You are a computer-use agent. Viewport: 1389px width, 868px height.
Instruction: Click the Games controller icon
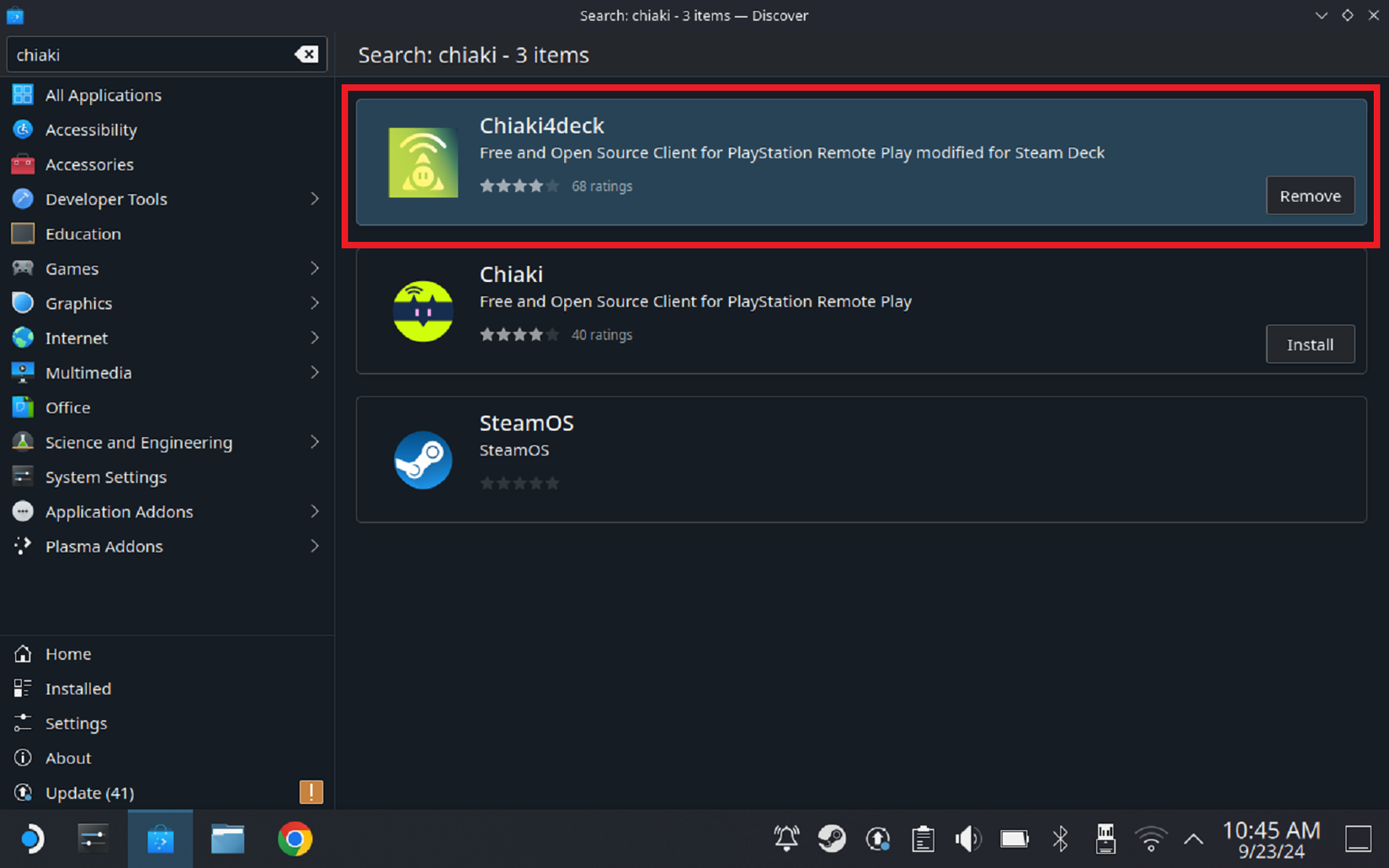[x=23, y=269]
